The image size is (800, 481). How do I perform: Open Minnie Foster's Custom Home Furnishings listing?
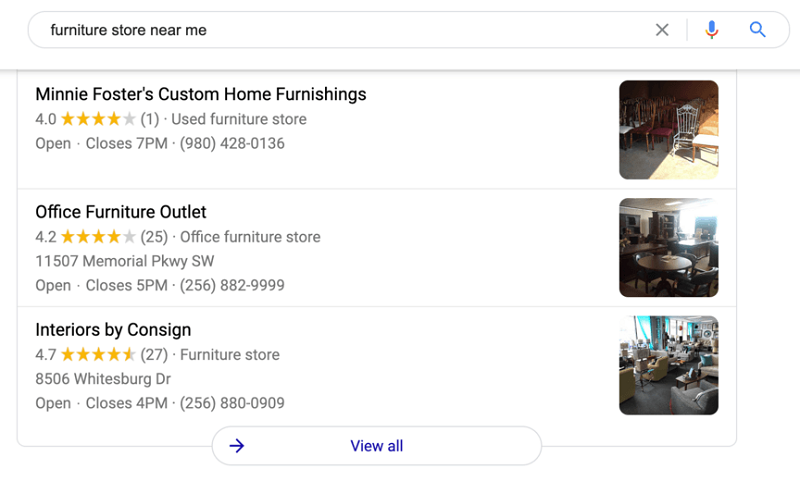201,94
